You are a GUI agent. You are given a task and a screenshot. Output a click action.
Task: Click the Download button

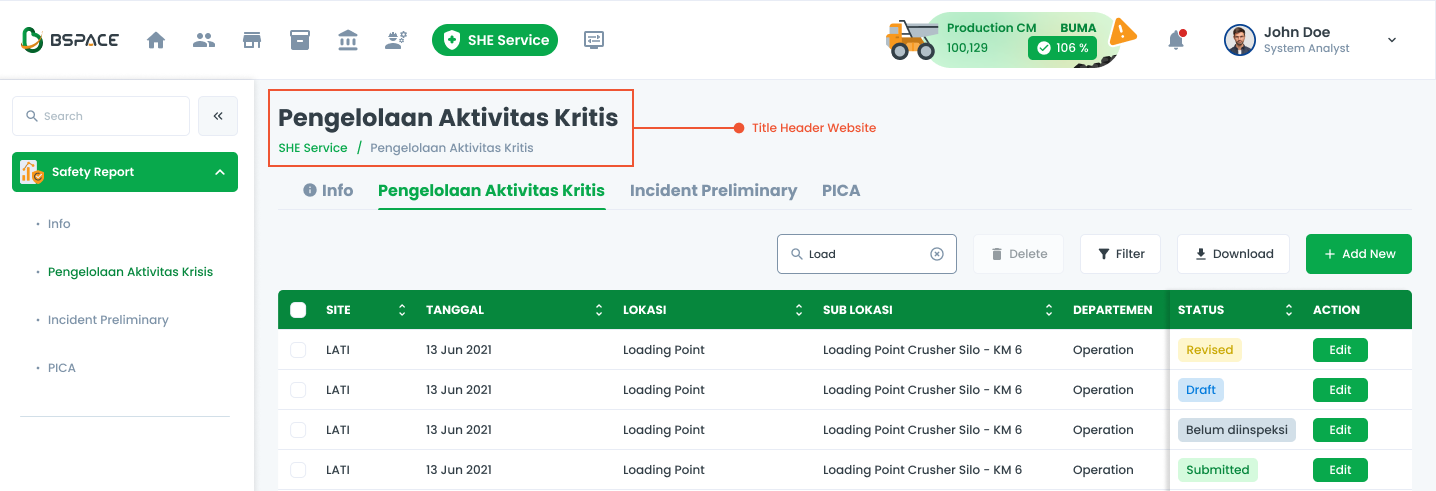[1233, 254]
